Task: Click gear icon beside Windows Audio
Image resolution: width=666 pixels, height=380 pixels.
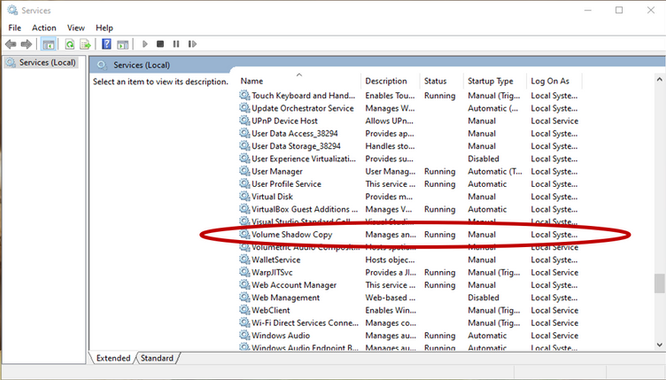Action: (244, 335)
